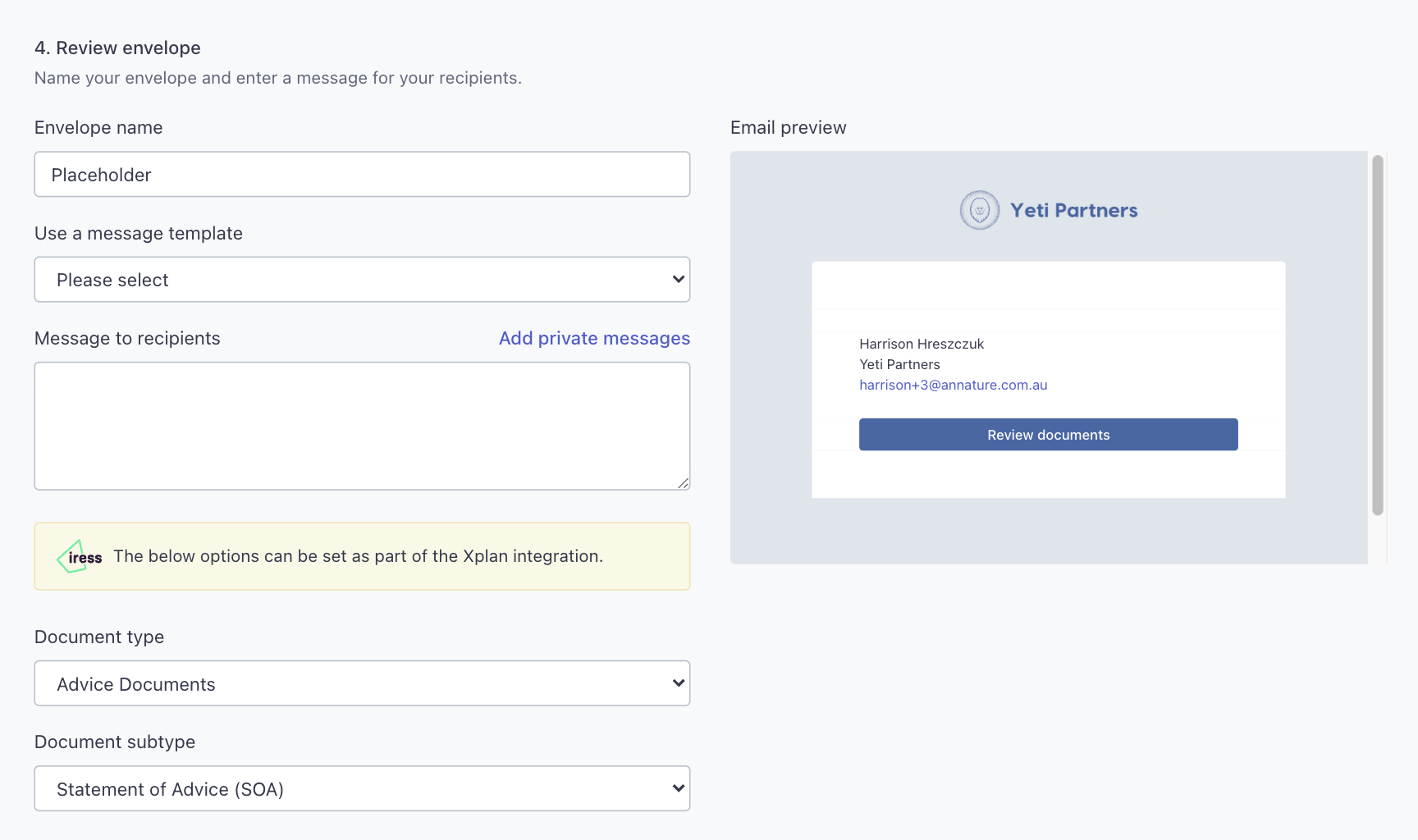The width and height of the screenshot is (1418, 840).
Task: Focus the Envelope name input field
Action: pyautogui.click(x=362, y=174)
